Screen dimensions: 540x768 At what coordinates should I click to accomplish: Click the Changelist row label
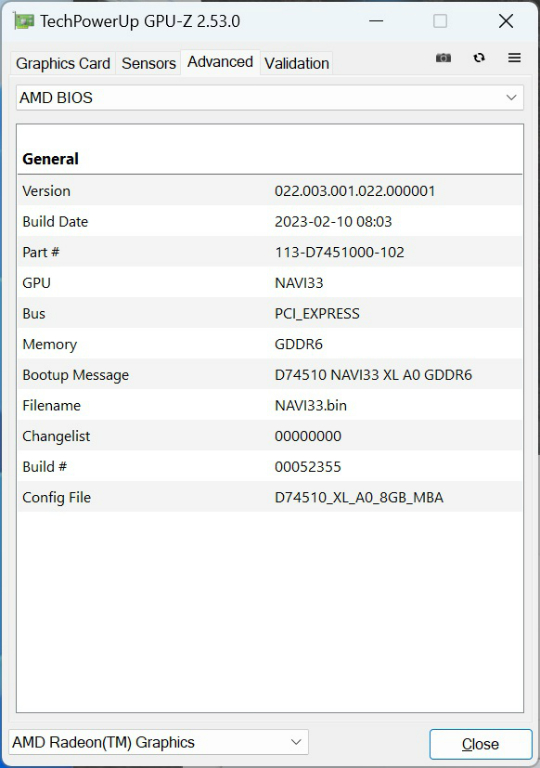click(x=56, y=436)
